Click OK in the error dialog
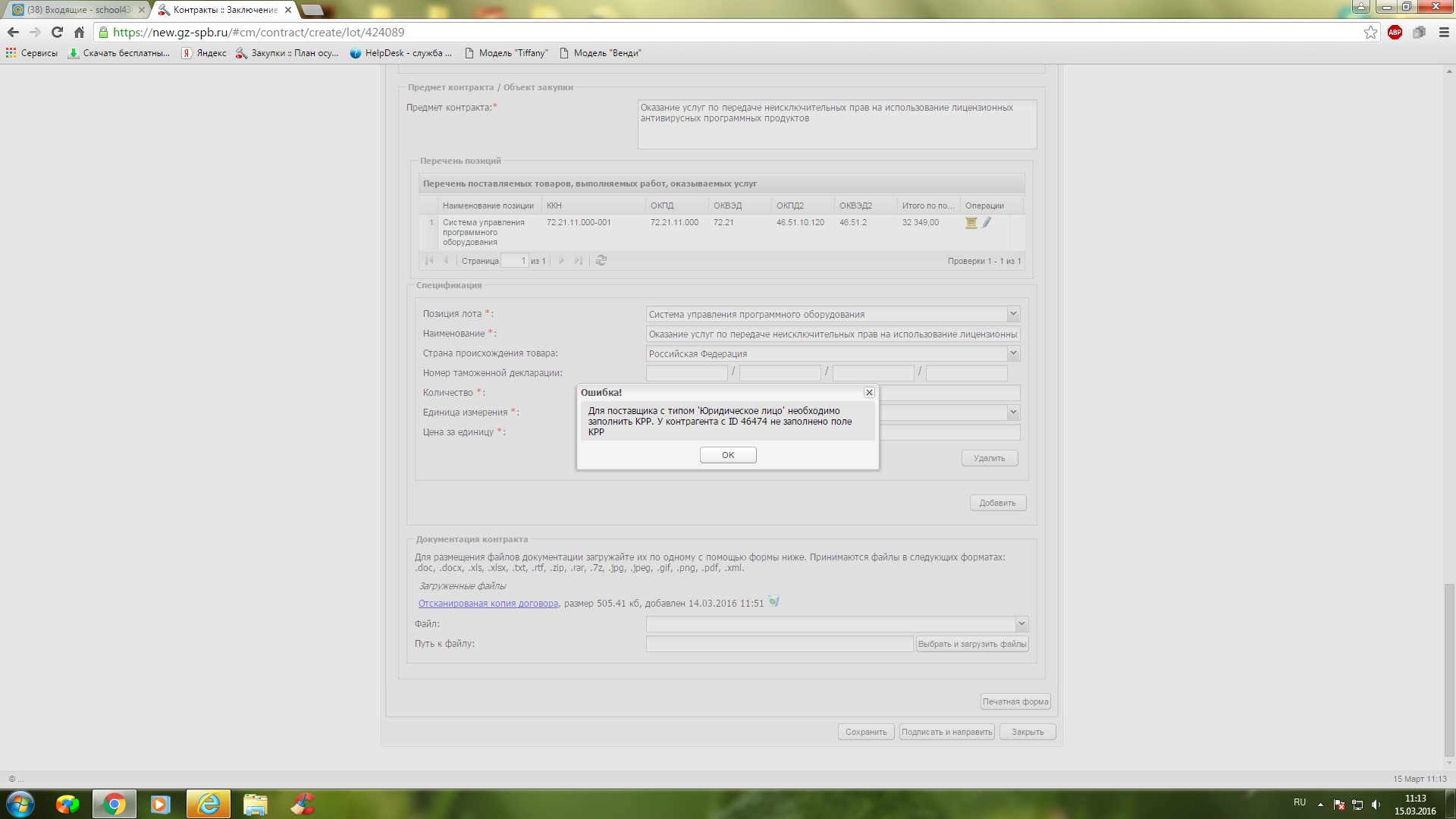Viewport: 1456px width, 819px height. tap(728, 455)
